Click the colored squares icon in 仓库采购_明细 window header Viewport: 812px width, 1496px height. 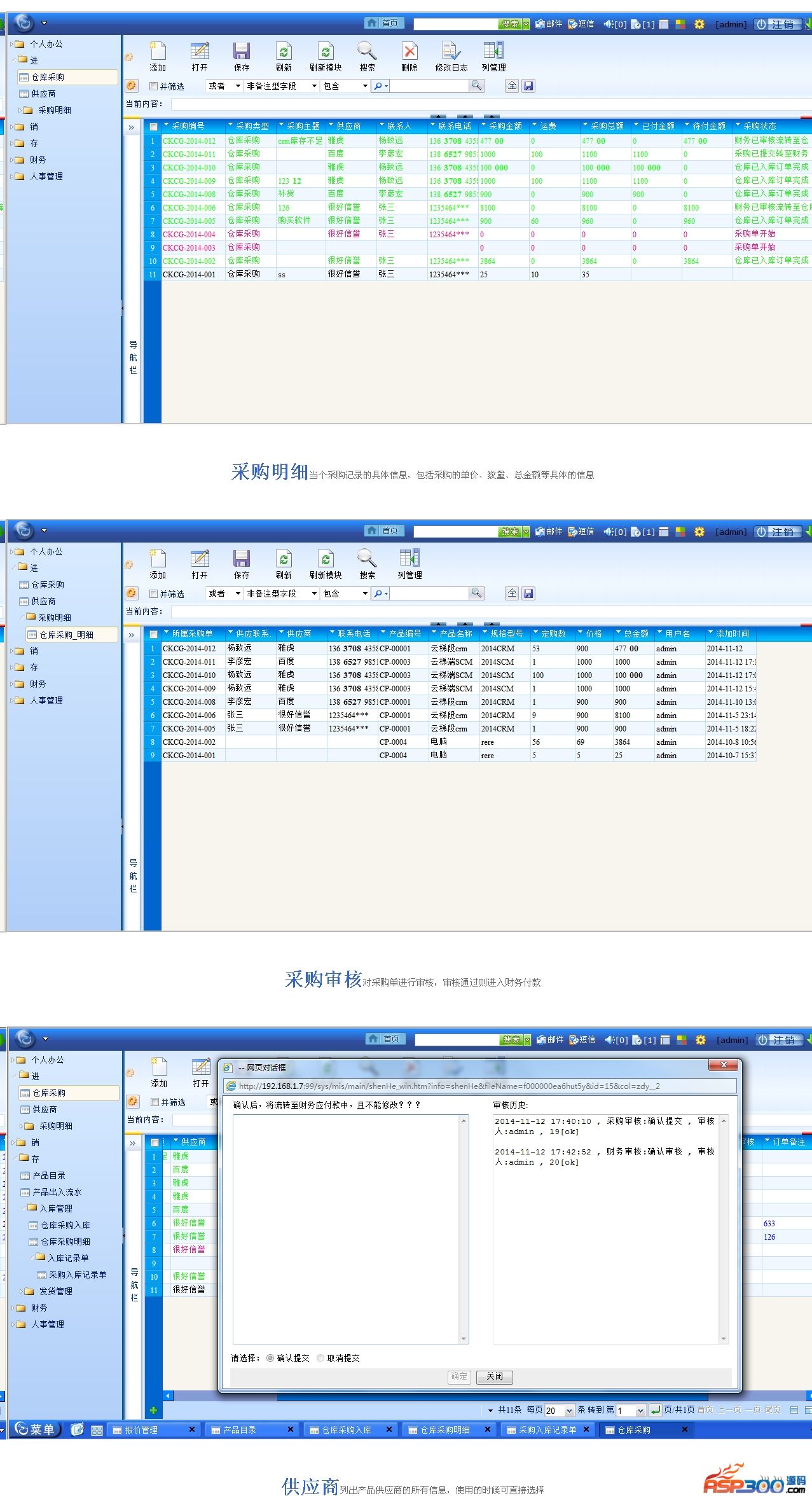click(x=680, y=532)
